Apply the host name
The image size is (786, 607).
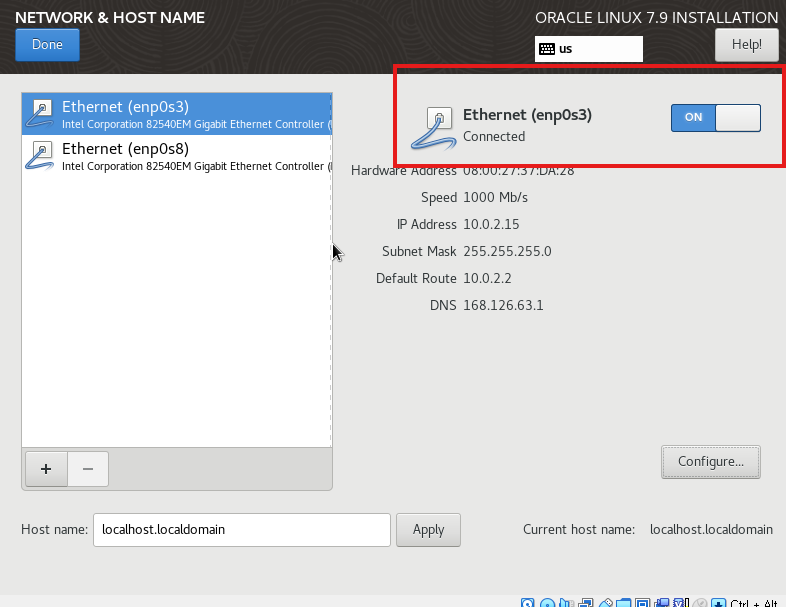pos(428,530)
